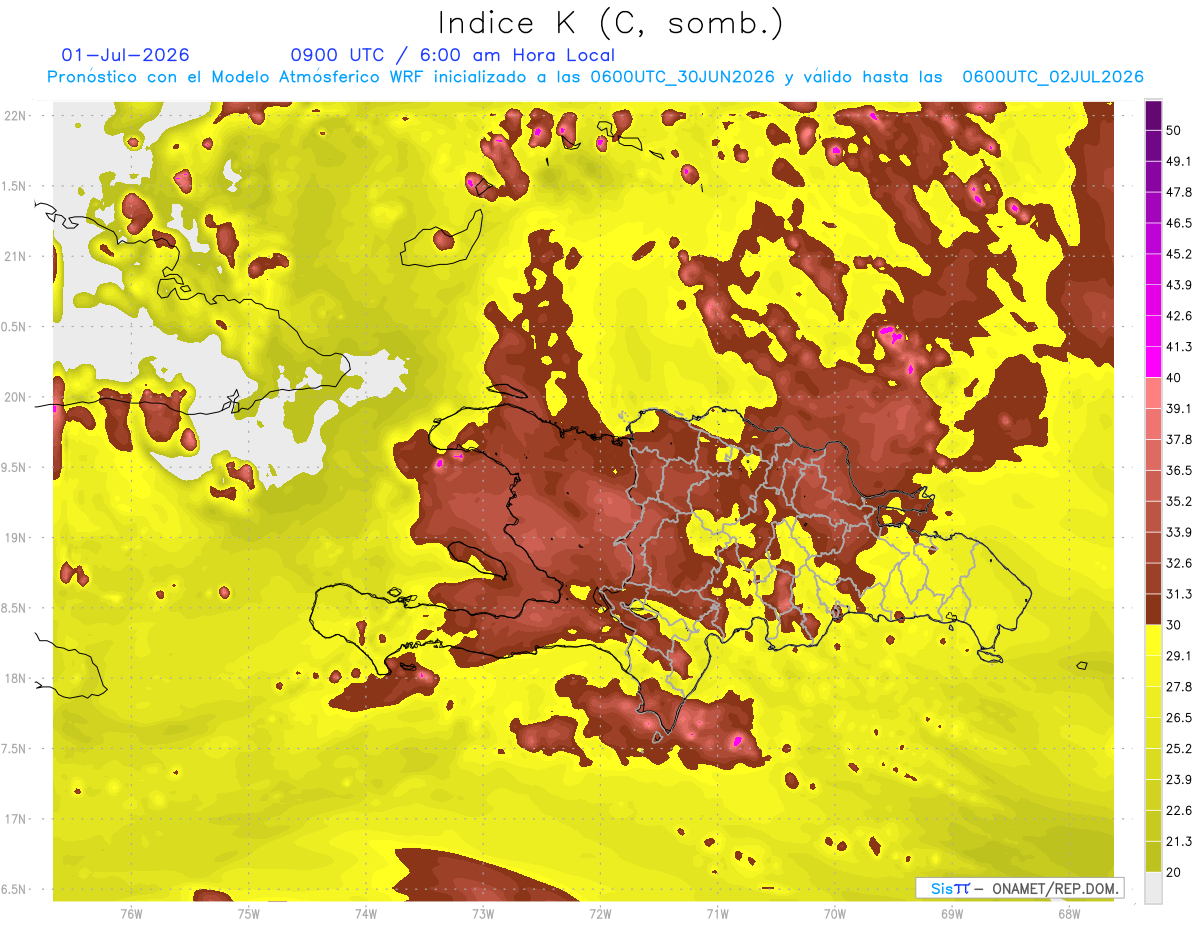Click the "26.5" color scale value
This screenshot has height=927, width=1200.
coord(1179,718)
